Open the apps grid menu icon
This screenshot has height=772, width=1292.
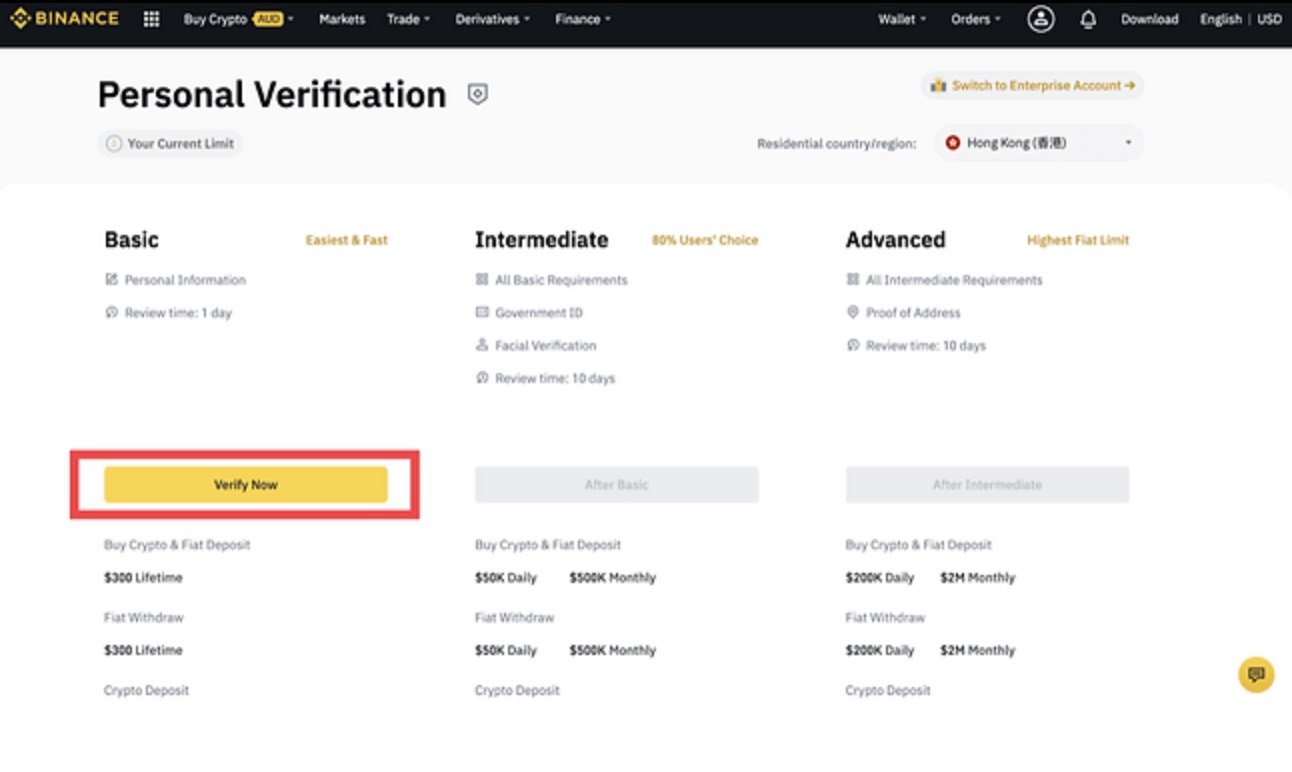[152, 19]
